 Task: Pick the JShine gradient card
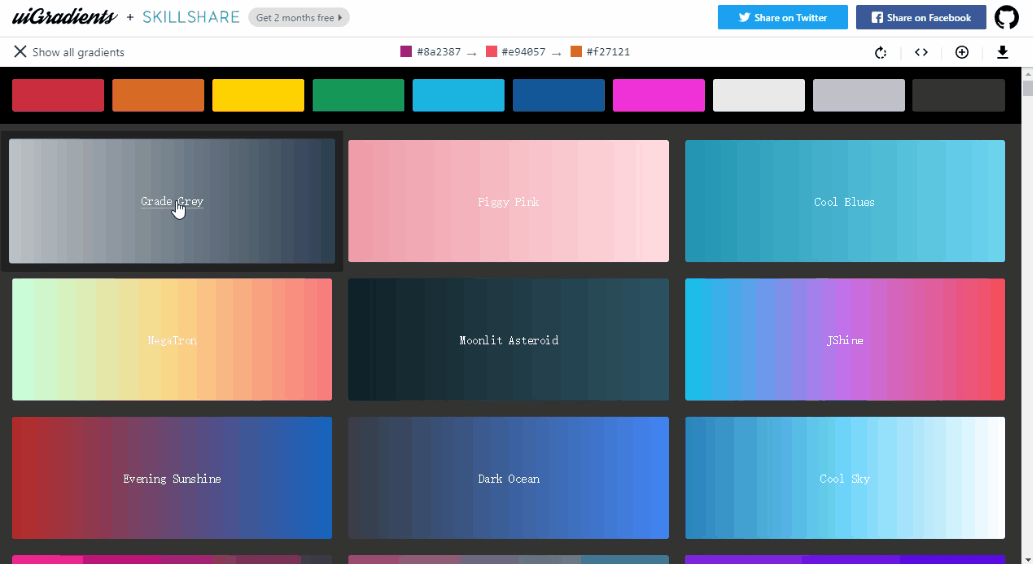click(x=845, y=339)
